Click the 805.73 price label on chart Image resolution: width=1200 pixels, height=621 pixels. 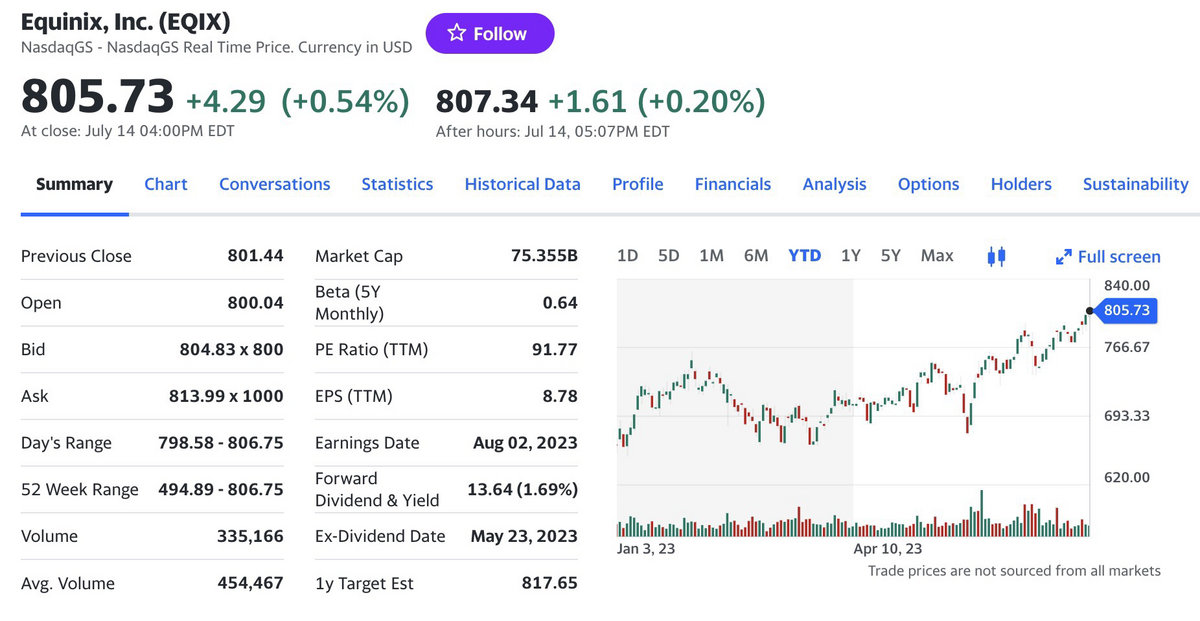[x=1127, y=311]
